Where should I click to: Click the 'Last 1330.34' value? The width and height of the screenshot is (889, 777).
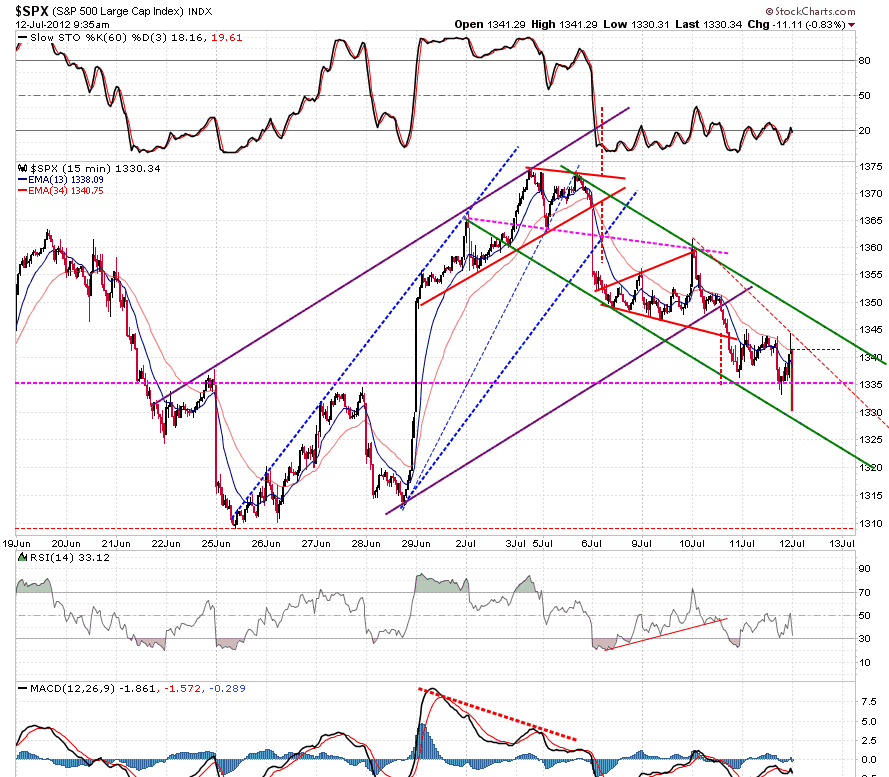click(x=709, y=24)
